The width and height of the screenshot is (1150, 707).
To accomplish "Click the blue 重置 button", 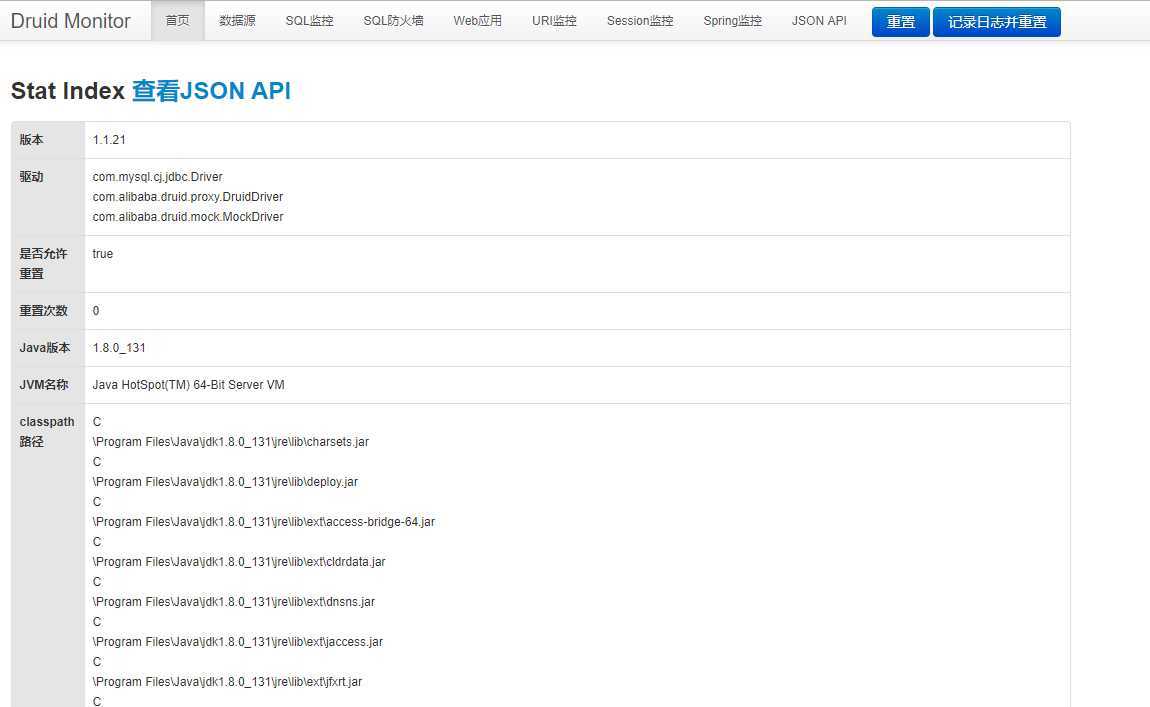I will click(x=901, y=22).
